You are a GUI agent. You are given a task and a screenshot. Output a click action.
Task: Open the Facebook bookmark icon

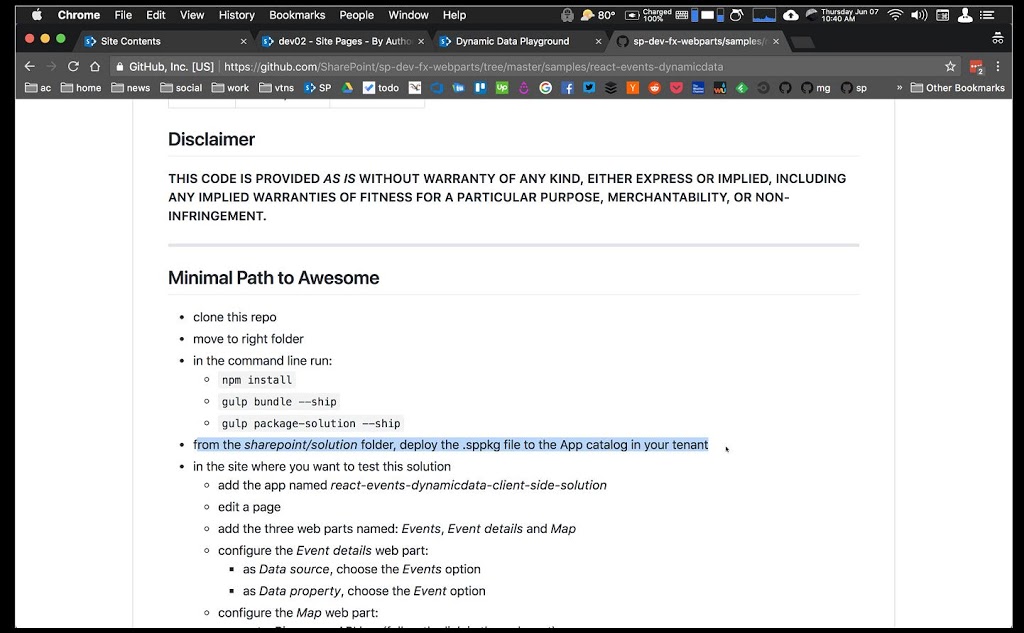pyautogui.click(x=568, y=88)
